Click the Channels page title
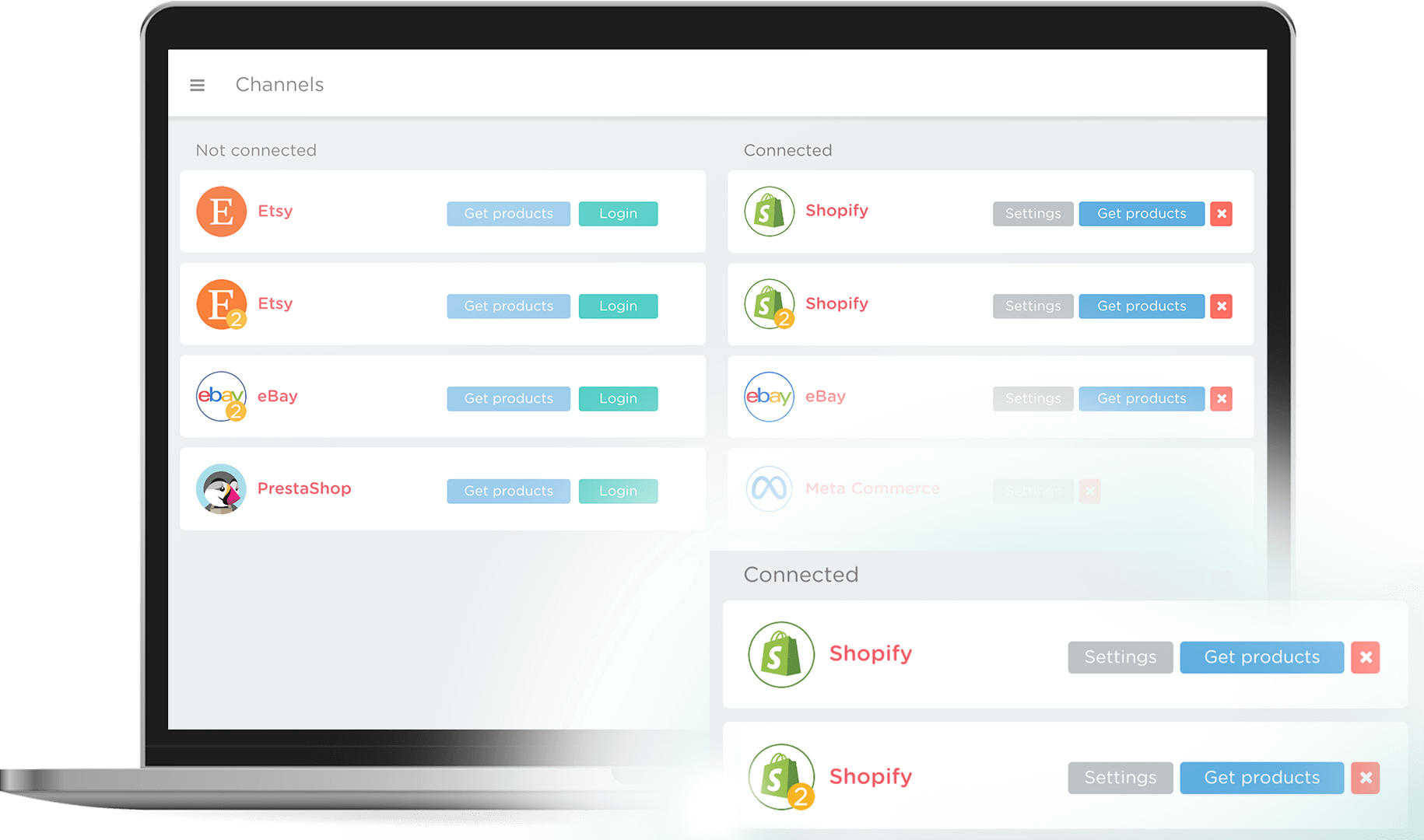Viewport: 1424px width, 840px height. click(x=279, y=85)
